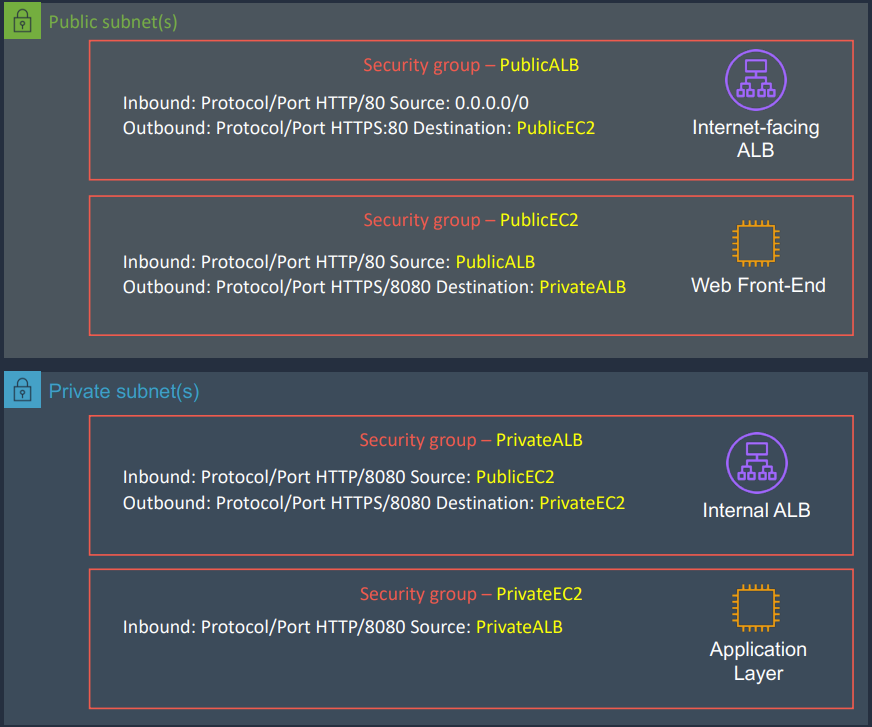Click the PrivateEC2 security group title

[x=471, y=594]
